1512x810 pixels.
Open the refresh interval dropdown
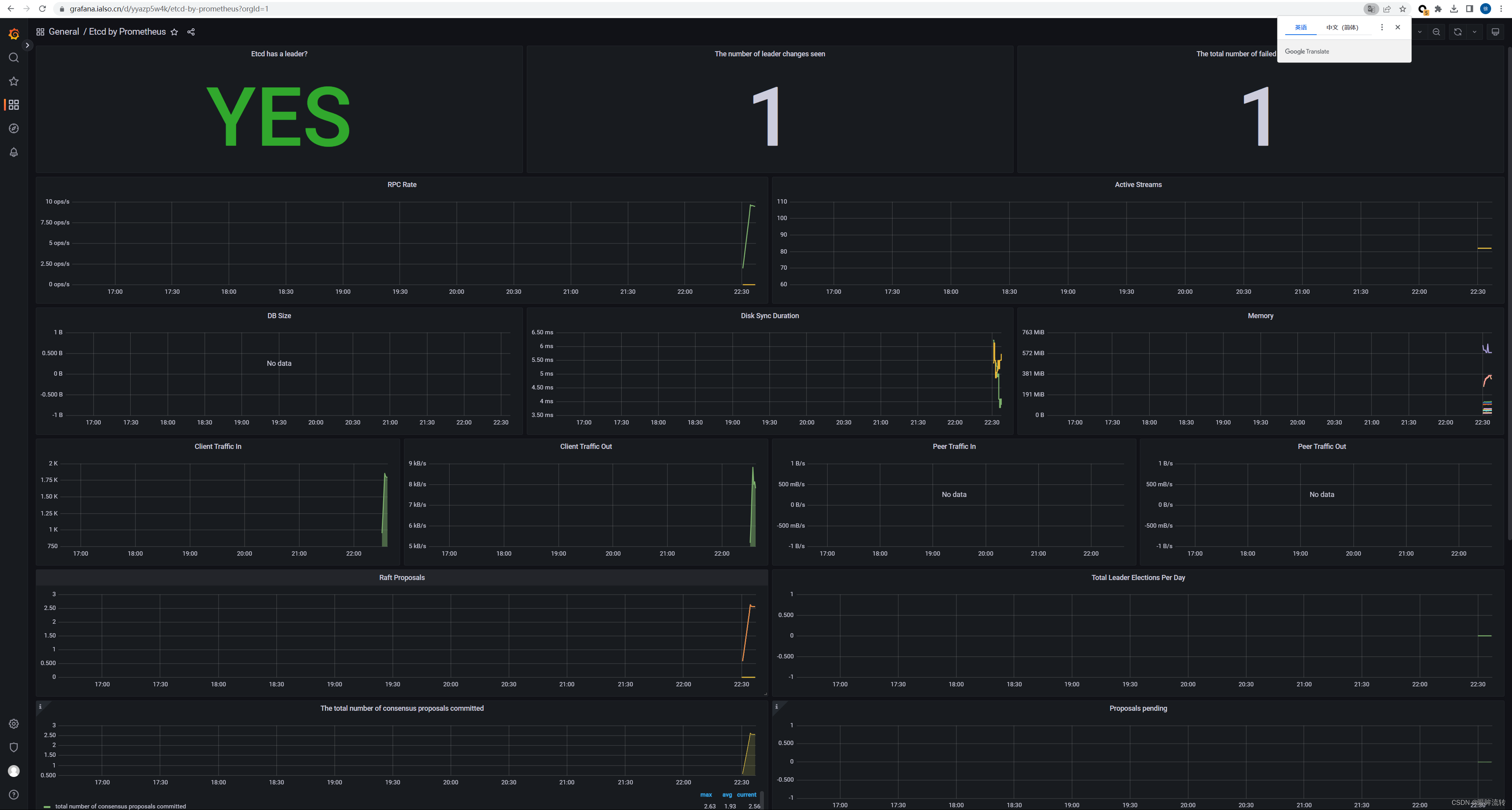pos(1475,32)
